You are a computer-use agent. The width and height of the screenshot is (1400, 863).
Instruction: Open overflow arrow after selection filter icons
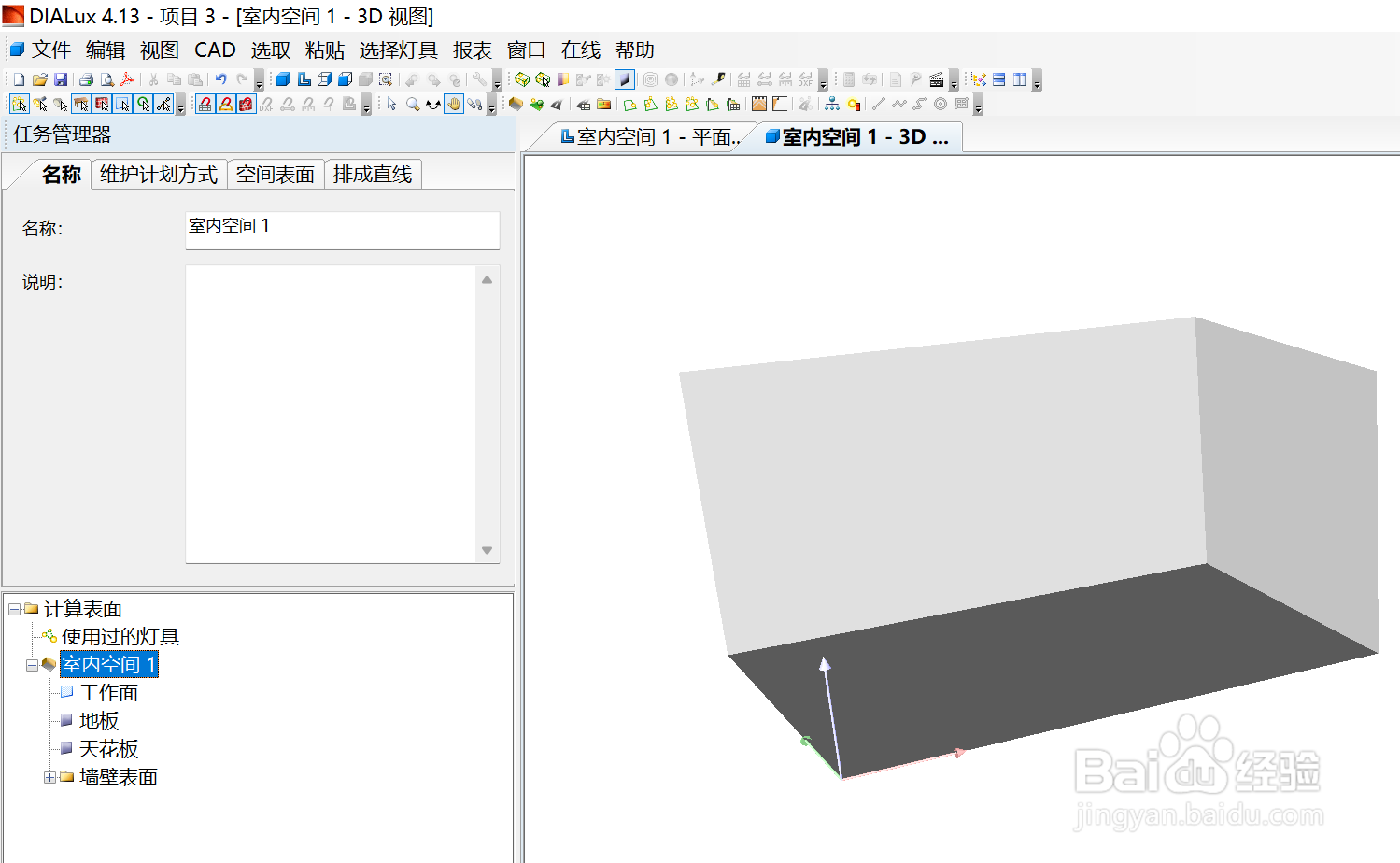tap(180, 106)
